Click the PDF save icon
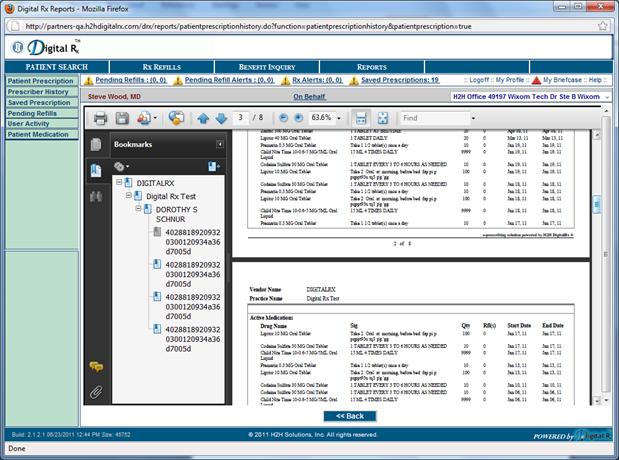Image resolution: width=619 pixels, height=460 pixels. [x=122, y=118]
